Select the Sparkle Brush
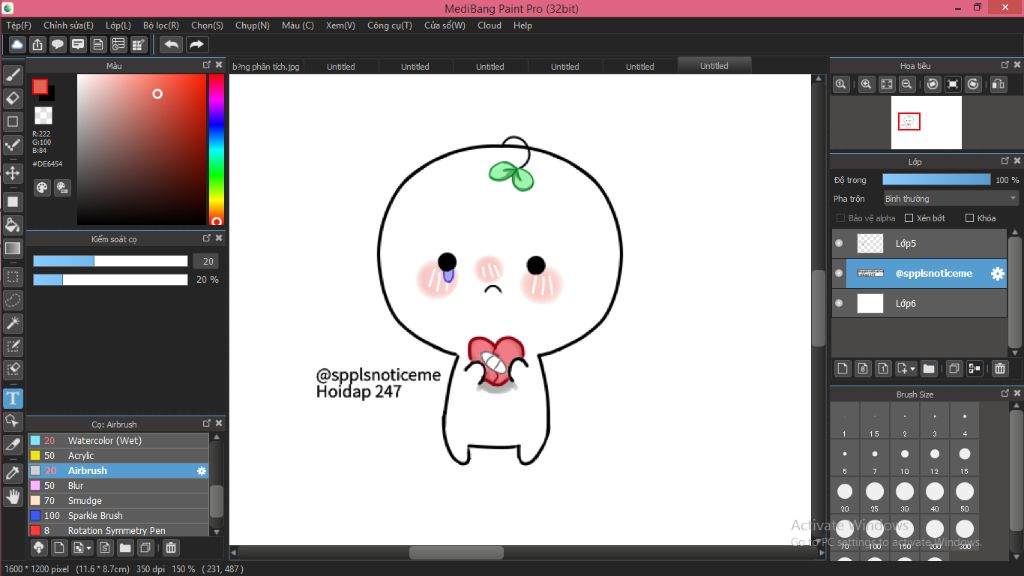Viewport: 1024px width, 576px height. [x=118, y=515]
